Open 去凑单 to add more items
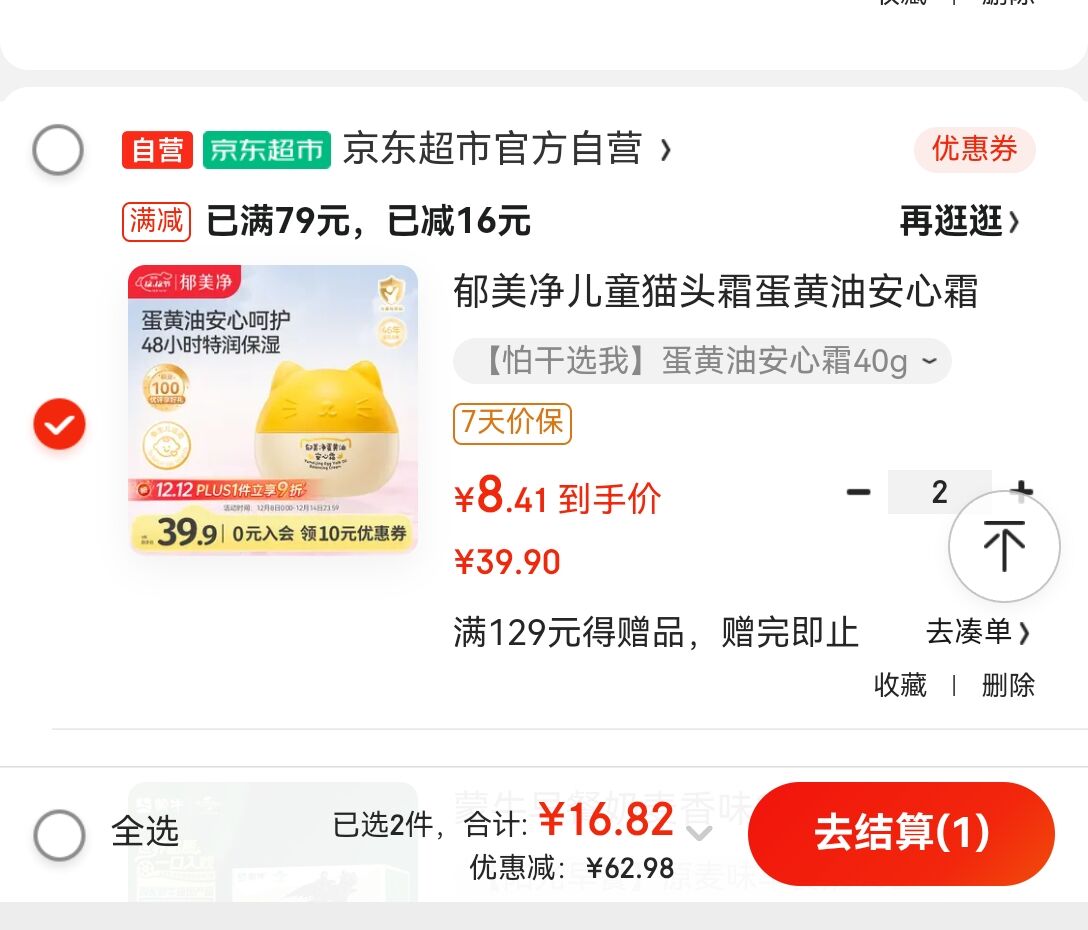 pyautogui.click(x=978, y=632)
